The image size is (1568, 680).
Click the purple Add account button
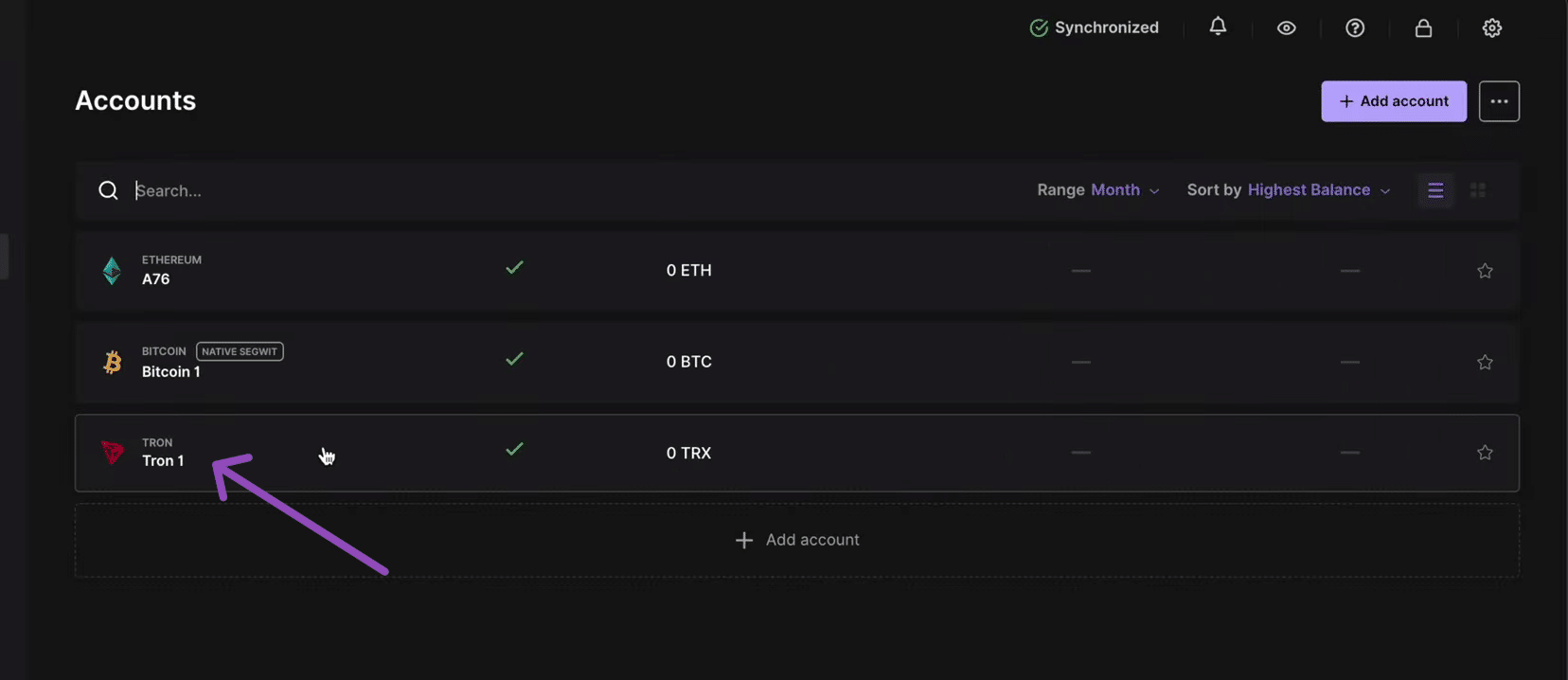click(x=1394, y=101)
